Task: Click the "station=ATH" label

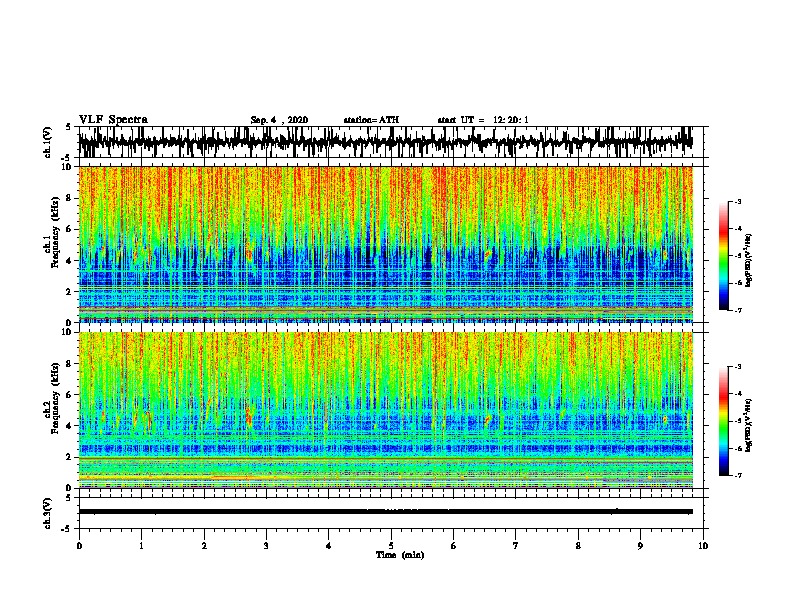Action: (x=371, y=120)
